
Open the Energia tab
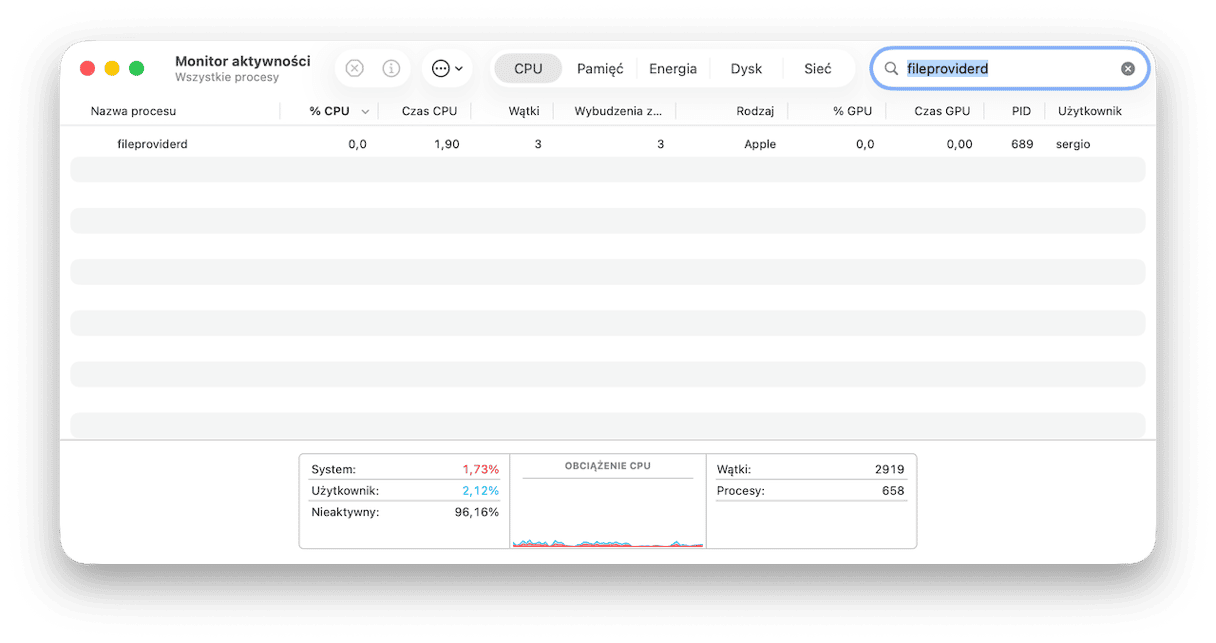coord(672,68)
